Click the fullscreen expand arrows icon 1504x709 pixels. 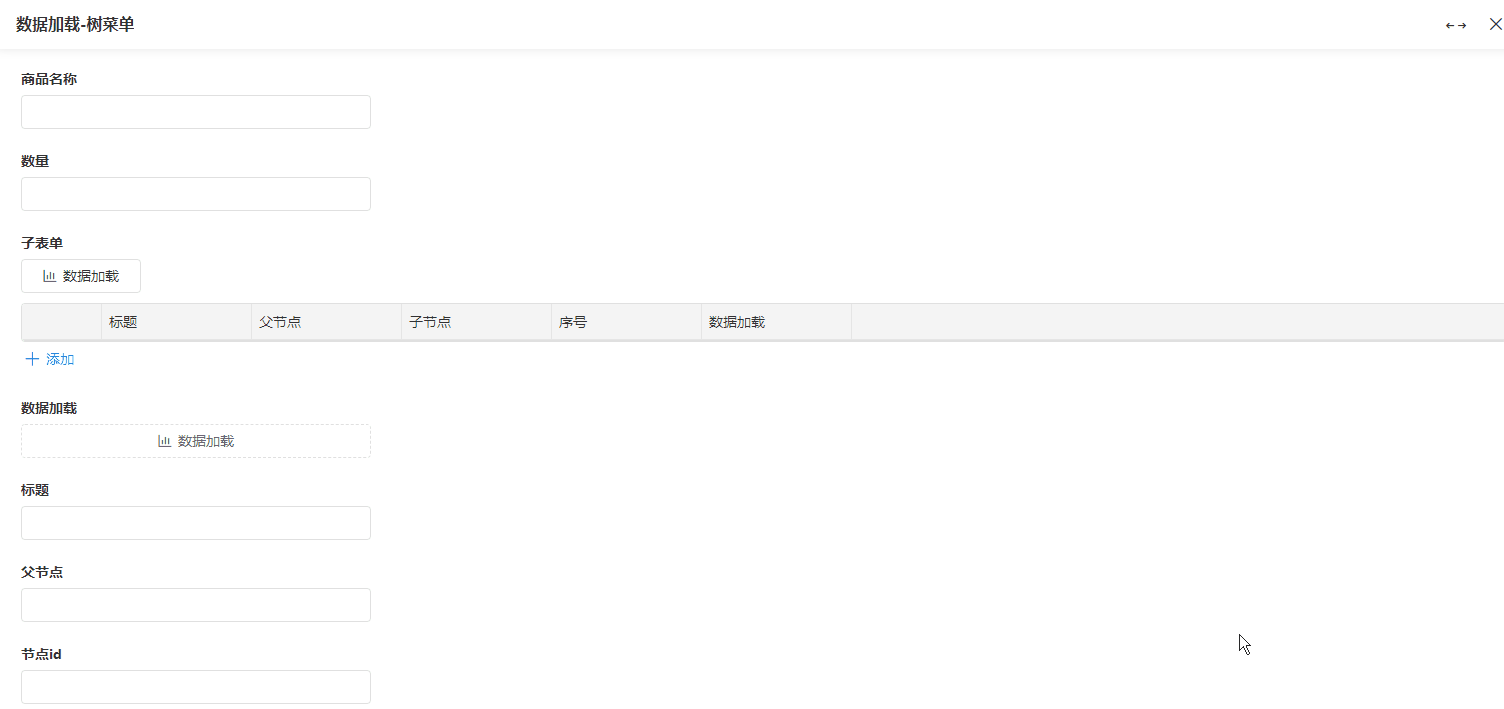(1455, 25)
